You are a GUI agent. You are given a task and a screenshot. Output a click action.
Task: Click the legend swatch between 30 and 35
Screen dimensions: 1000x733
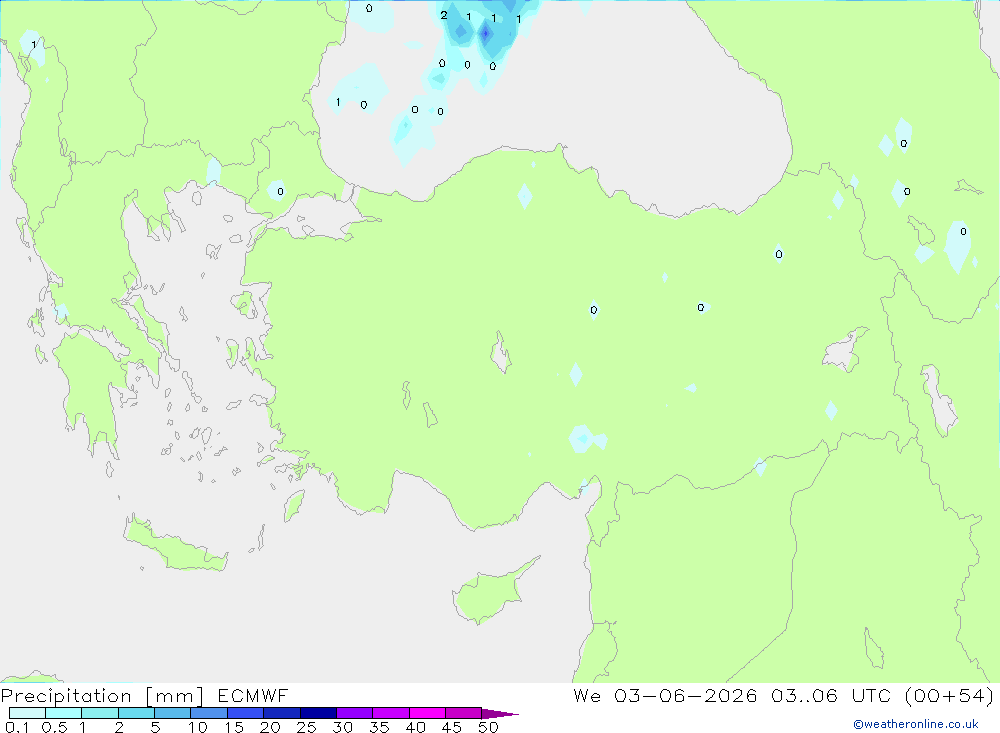(355, 713)
